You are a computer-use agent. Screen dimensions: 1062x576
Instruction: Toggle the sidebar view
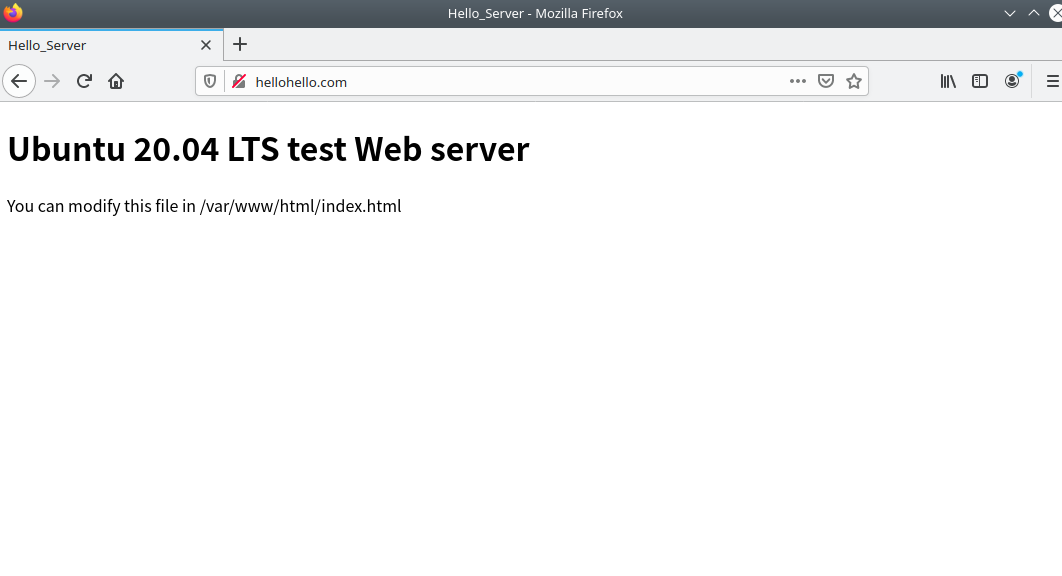[x=980, y=81]
